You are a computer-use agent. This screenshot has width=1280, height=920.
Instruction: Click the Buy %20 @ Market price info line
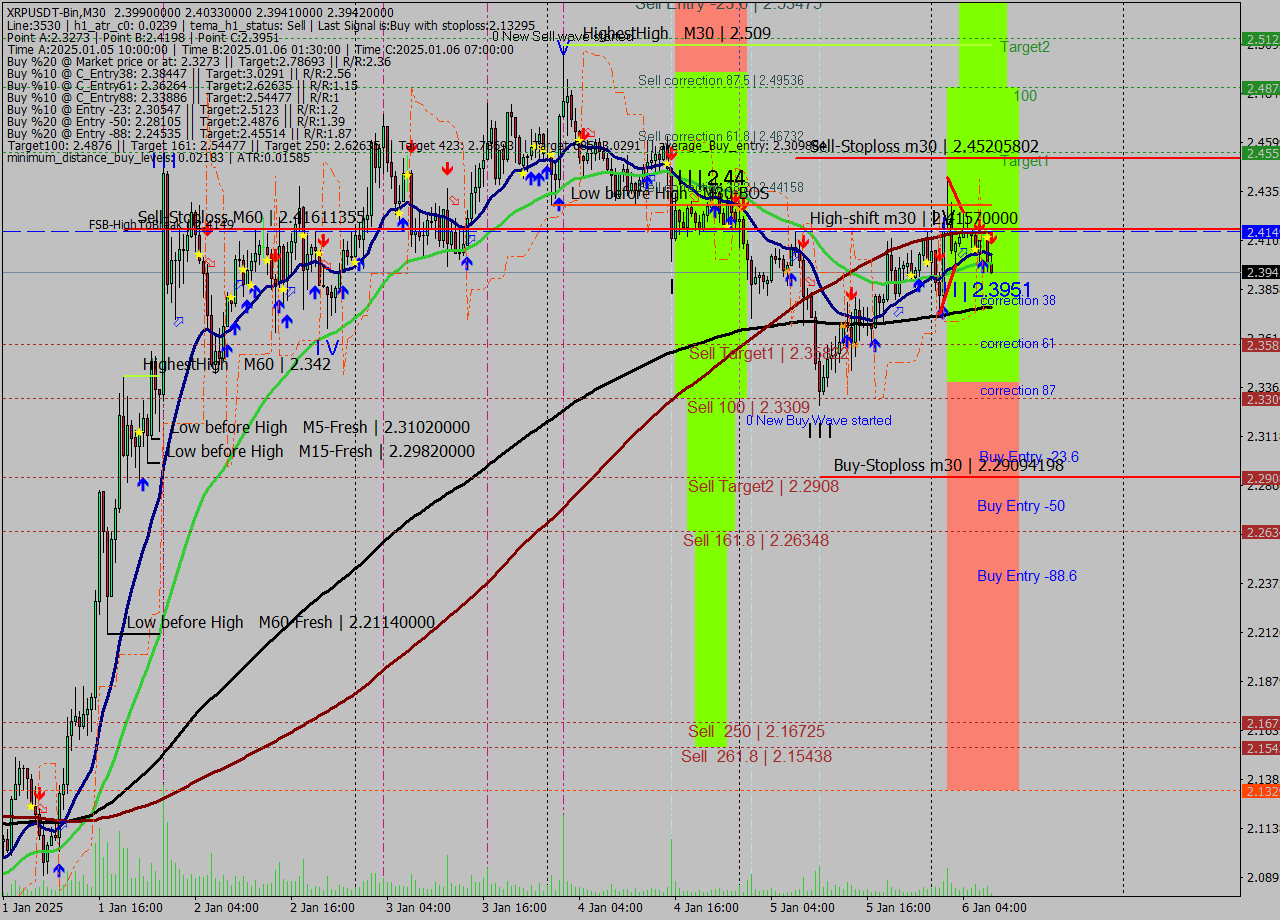tap(199, 61)
